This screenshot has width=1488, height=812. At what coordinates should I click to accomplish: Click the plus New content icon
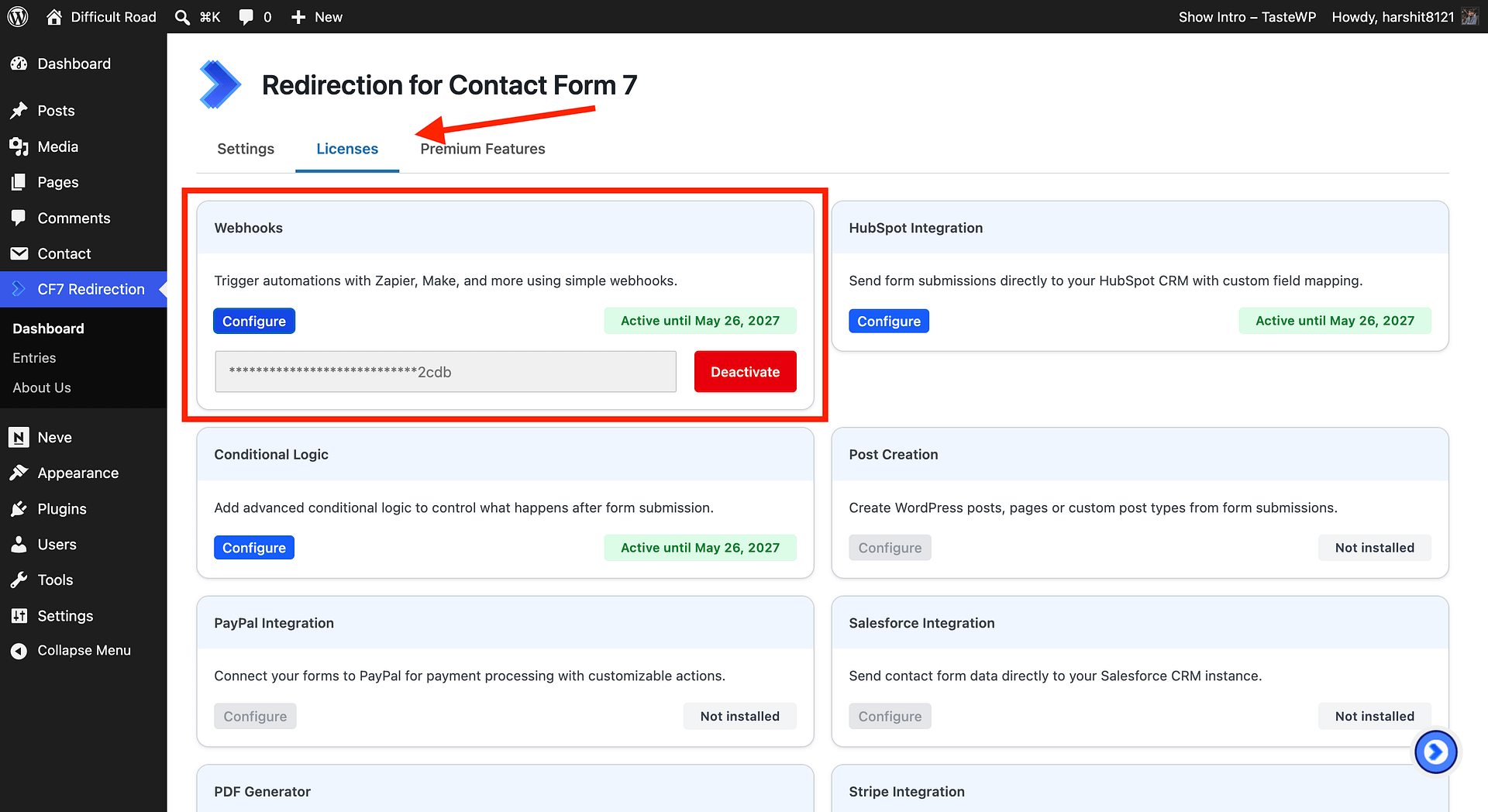298,17
